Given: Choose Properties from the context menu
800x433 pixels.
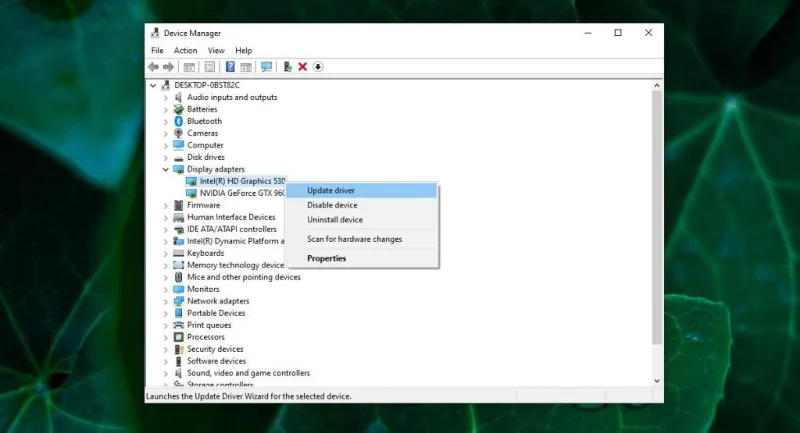Looking at the screenshot, I should click(x=362, y=259).
